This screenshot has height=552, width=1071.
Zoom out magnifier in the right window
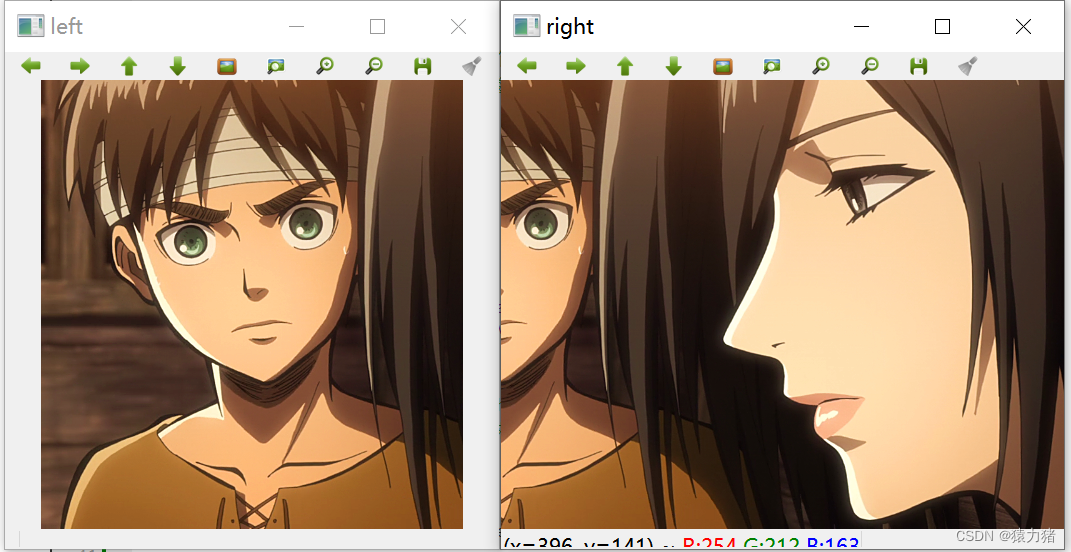pos(870,66)
